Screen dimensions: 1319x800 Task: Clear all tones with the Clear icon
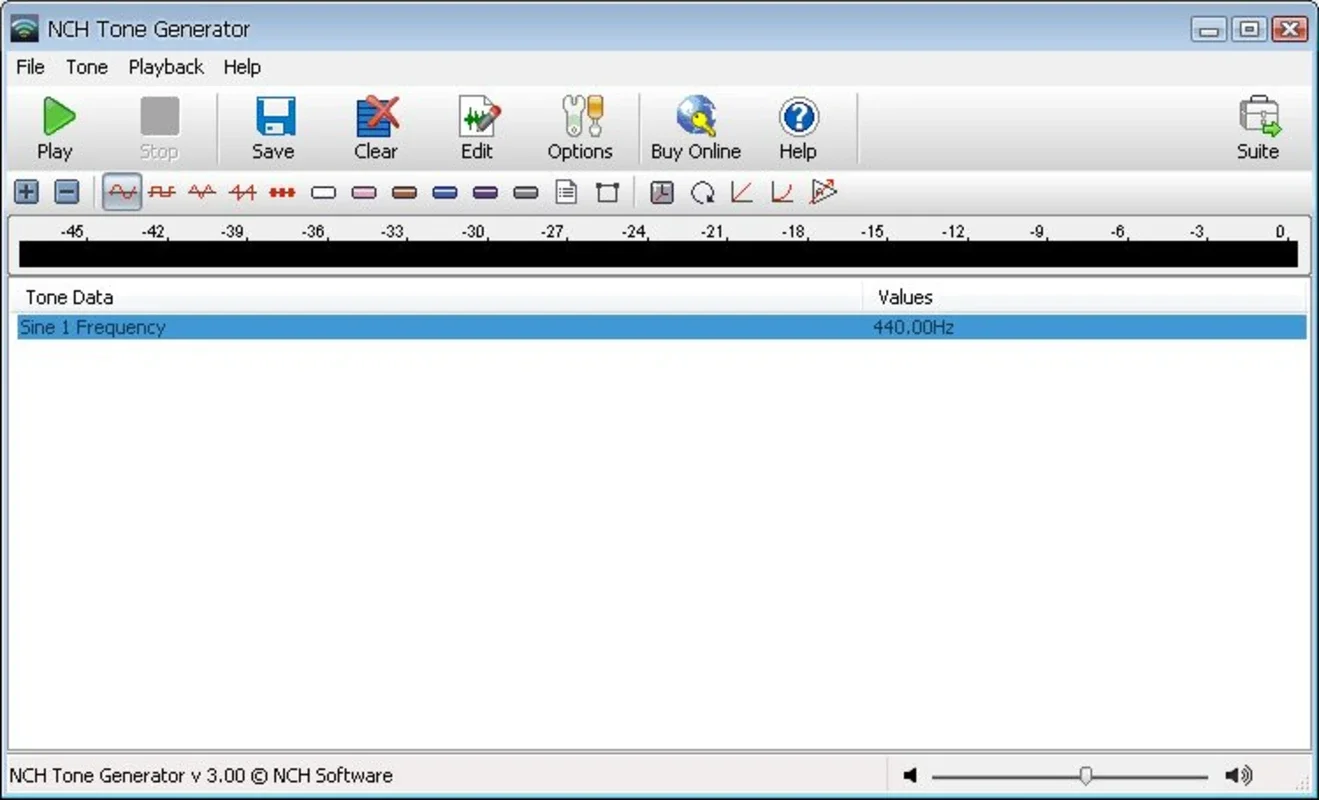click(x=376, y=129)
